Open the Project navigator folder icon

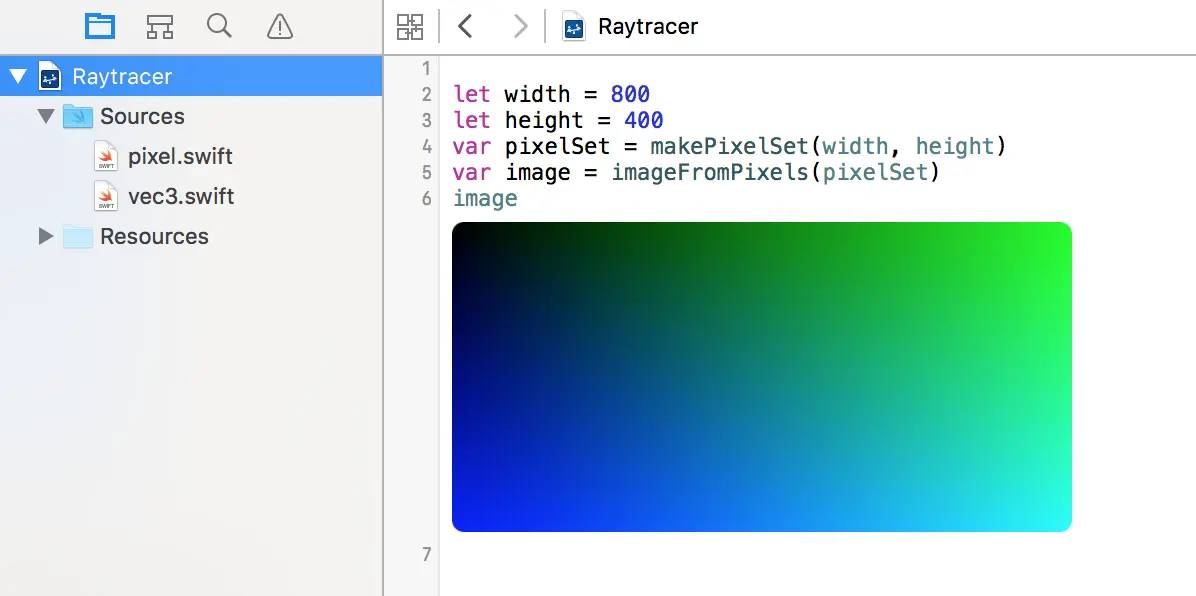[100, 27]
